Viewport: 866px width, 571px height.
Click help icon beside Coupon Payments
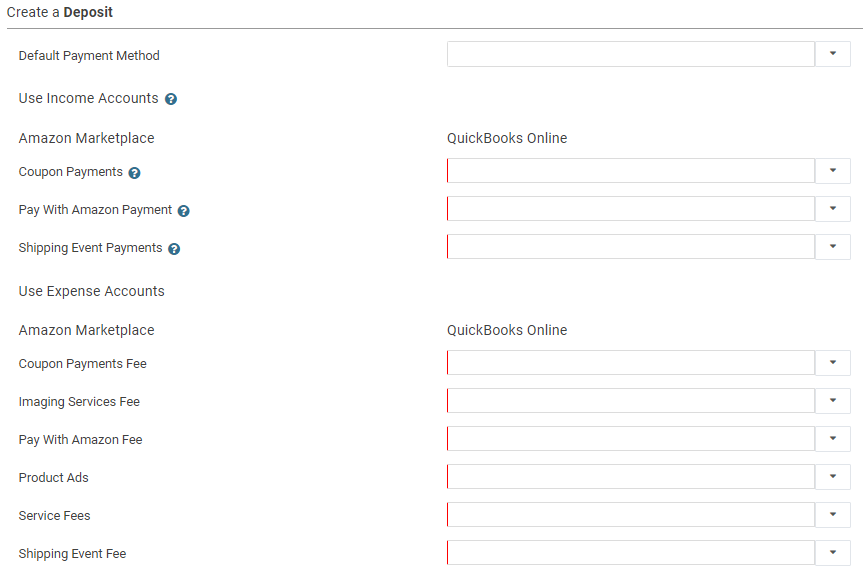[134, 173]
